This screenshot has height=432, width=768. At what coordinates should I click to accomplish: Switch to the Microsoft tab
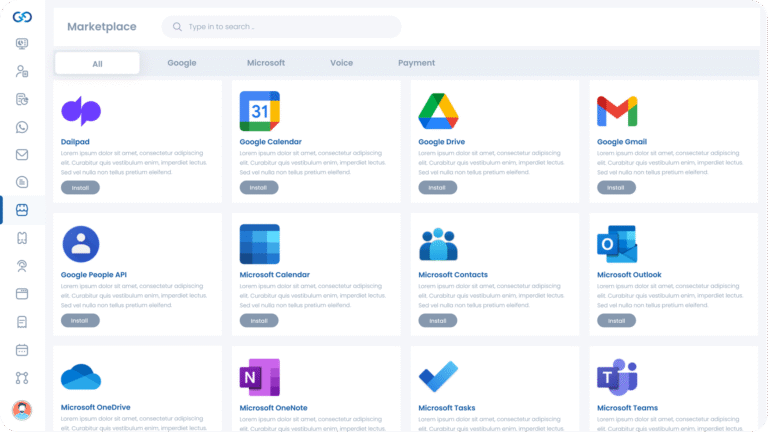[x=265, y=63]
